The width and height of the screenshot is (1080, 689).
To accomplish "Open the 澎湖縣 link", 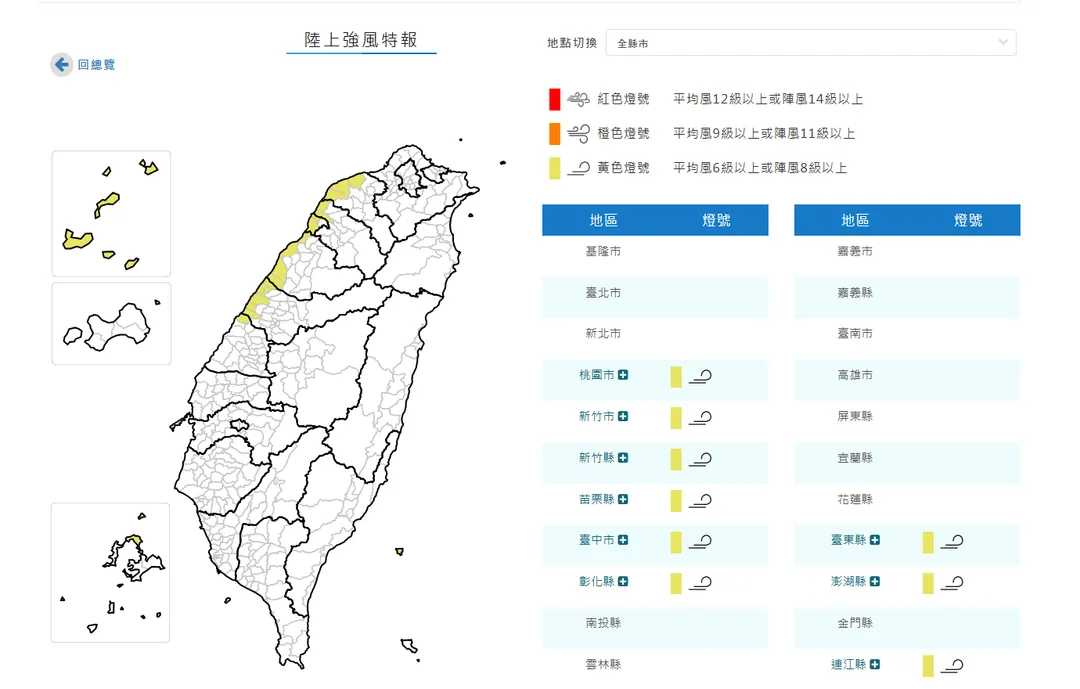I will tap(849, 582).
